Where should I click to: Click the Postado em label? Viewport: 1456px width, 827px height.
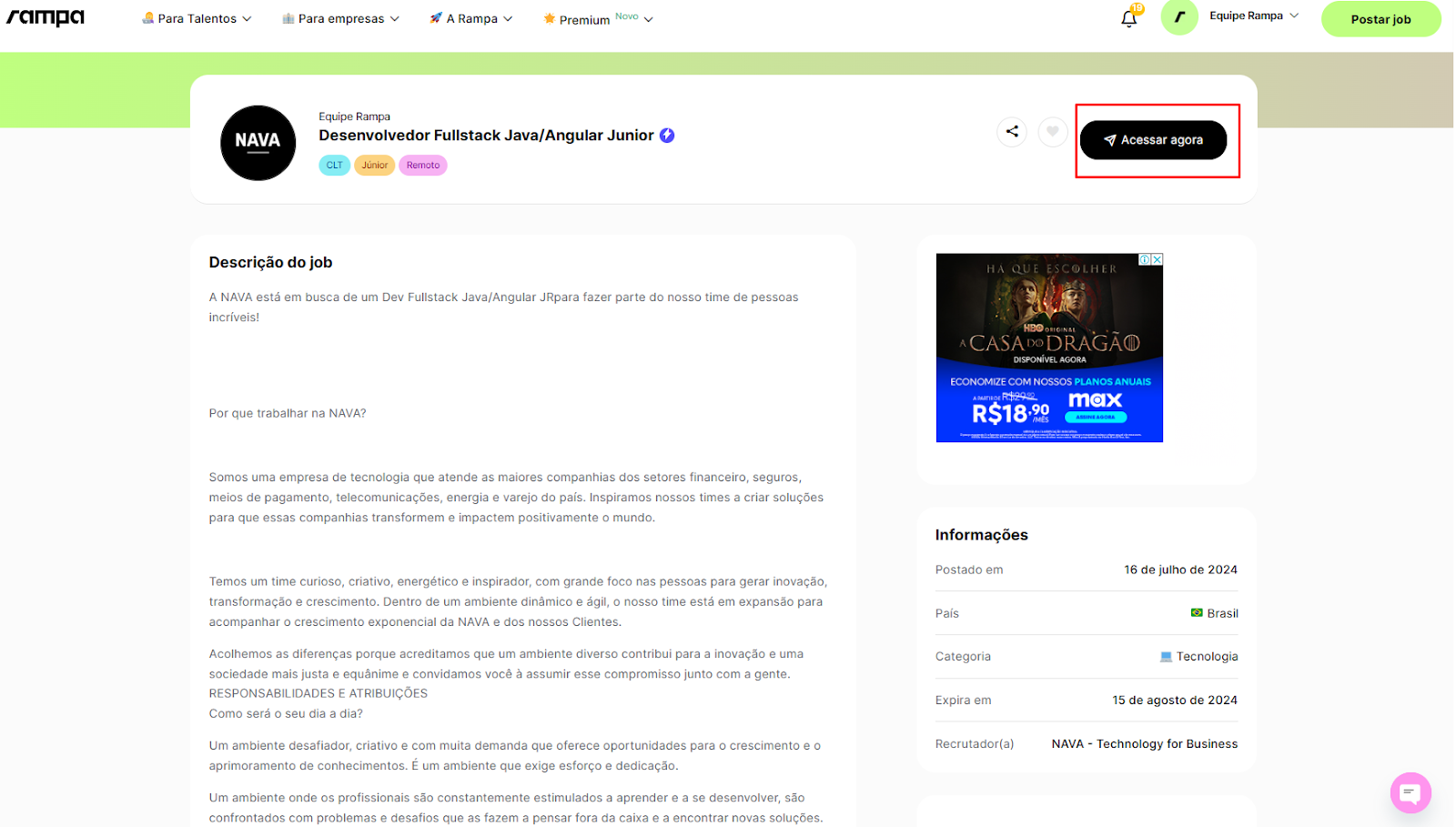(x=969, y=570)
